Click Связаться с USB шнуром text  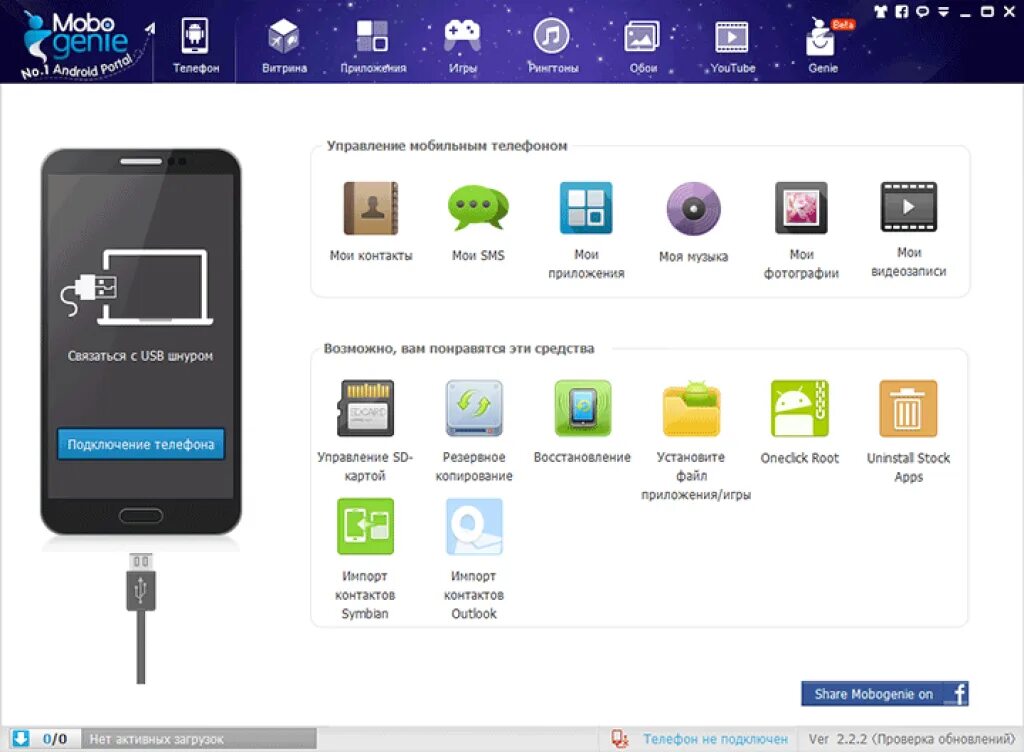coord(140,356)
